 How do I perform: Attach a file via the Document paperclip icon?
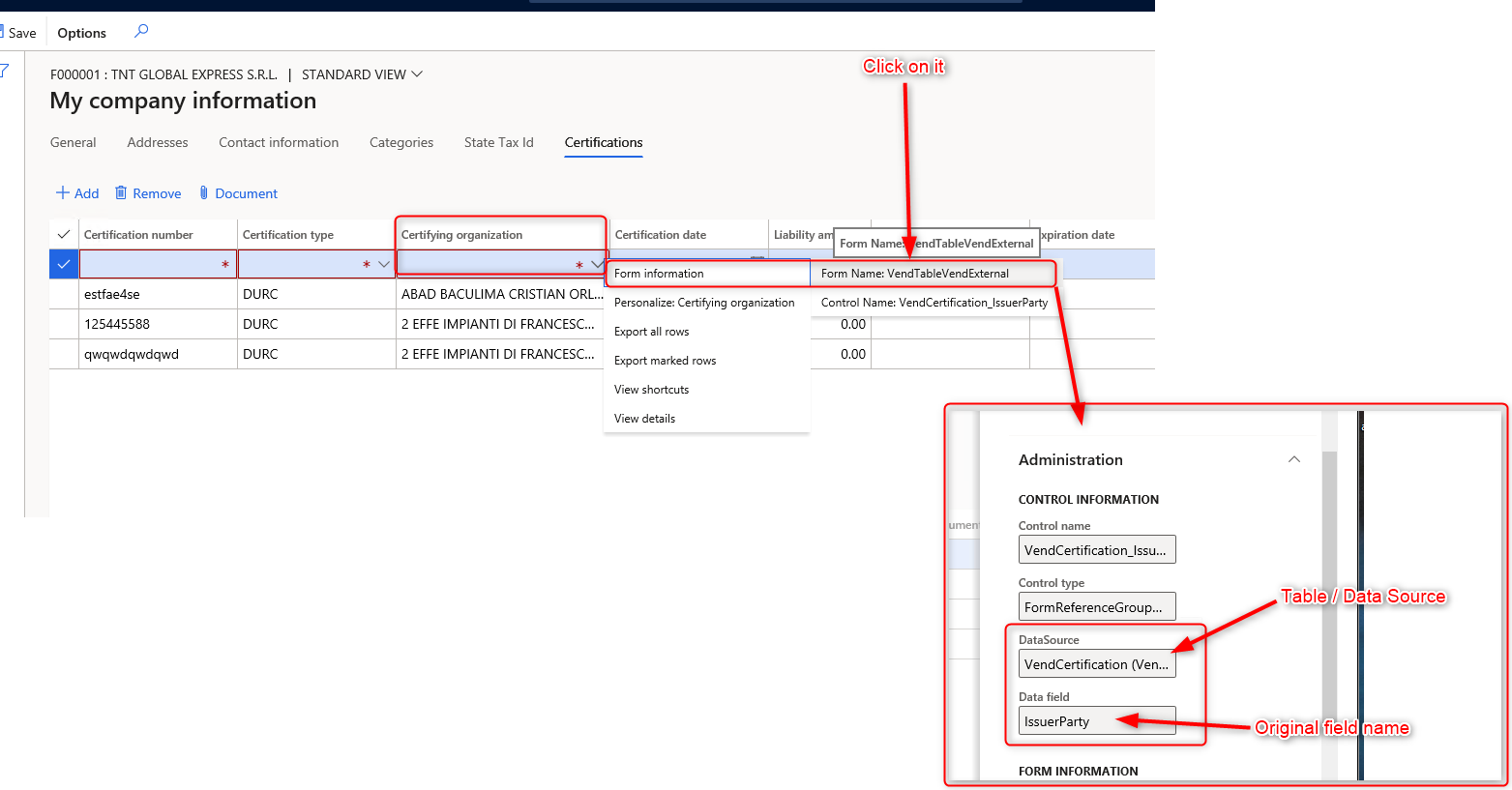tap(203, 193)
